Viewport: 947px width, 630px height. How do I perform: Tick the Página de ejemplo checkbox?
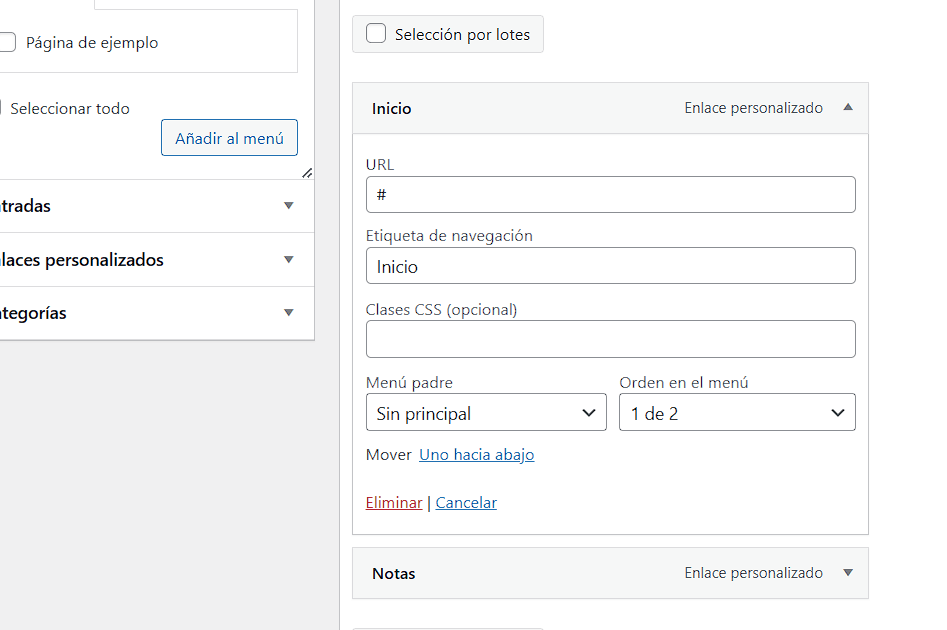[x=7, y=43]
